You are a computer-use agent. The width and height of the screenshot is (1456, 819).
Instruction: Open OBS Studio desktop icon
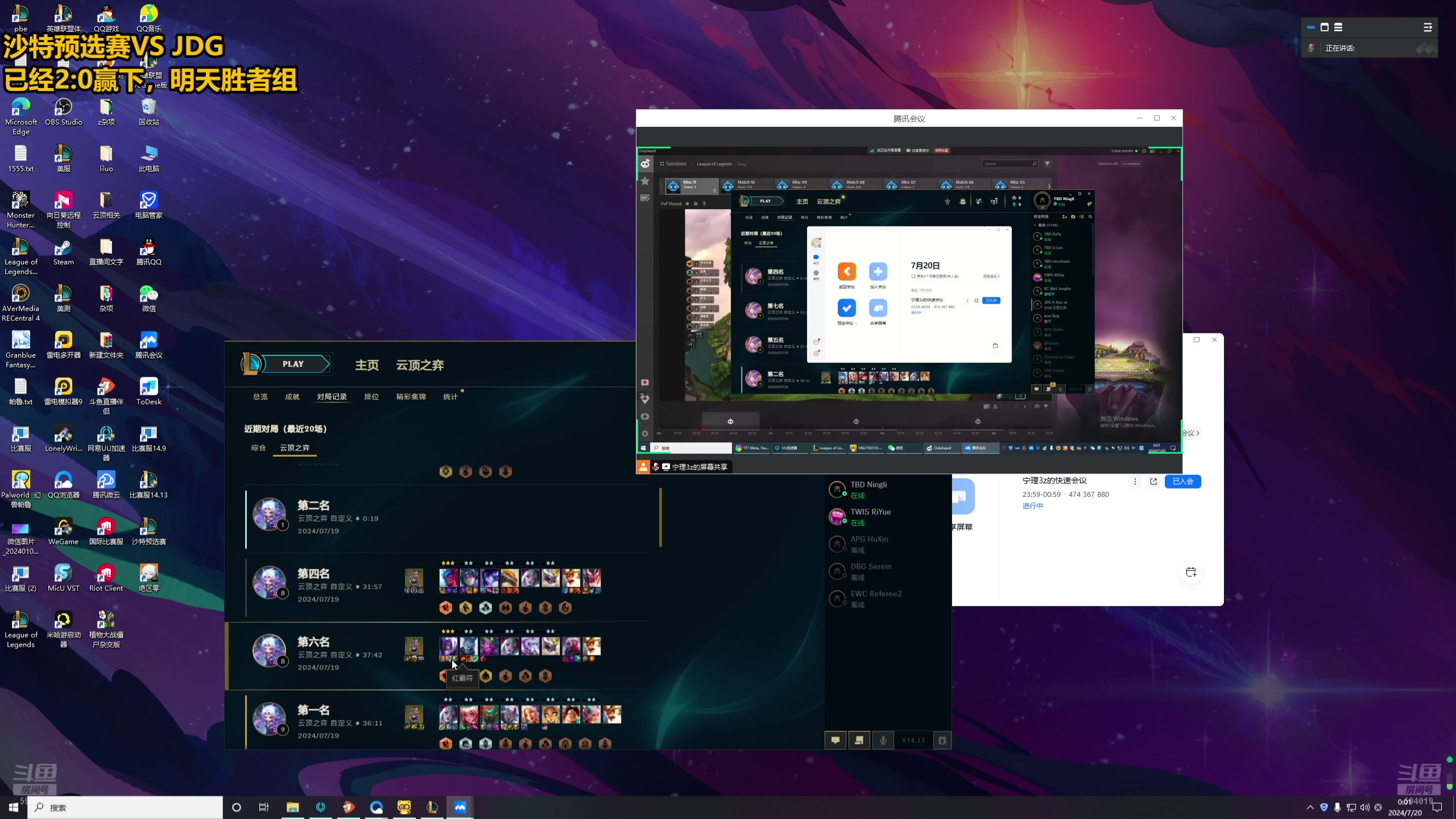coord(63,111)
